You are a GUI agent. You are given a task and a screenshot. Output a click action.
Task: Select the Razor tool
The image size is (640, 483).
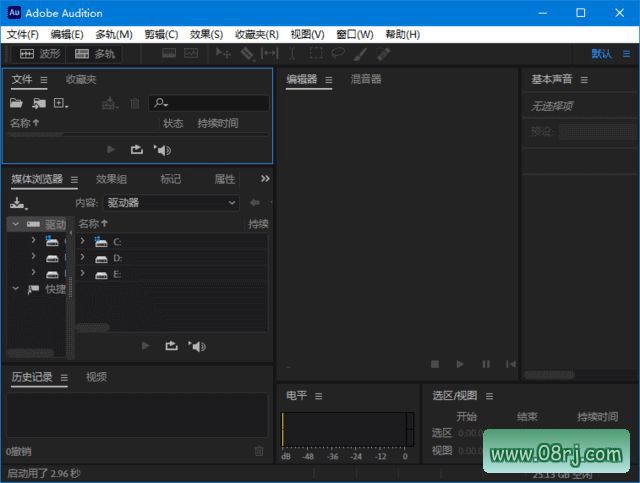[x=247, y=53]
